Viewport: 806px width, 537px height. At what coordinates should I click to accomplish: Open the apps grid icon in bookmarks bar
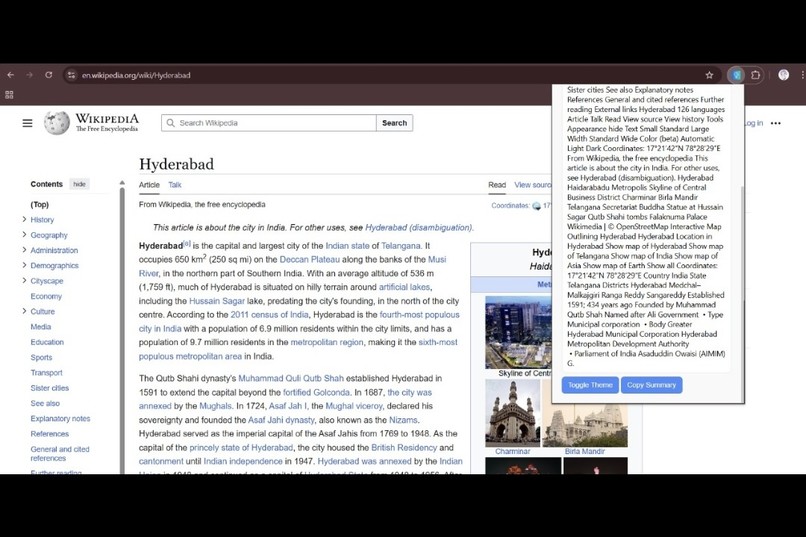click(x=9, y=95)
